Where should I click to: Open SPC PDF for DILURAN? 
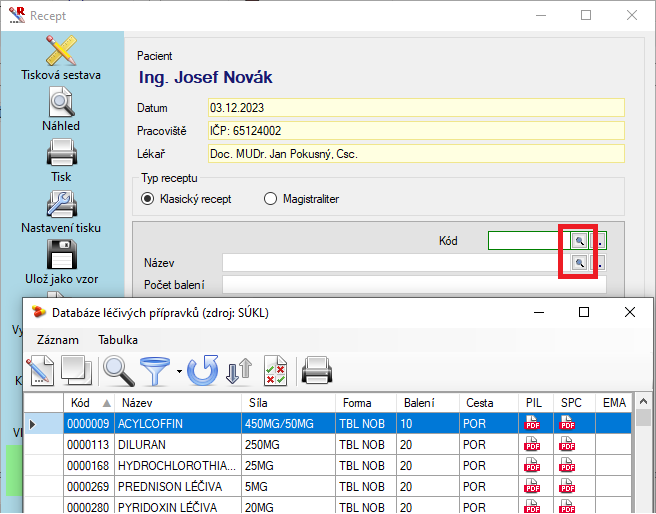pyautogui.click(x=567, y=444)
